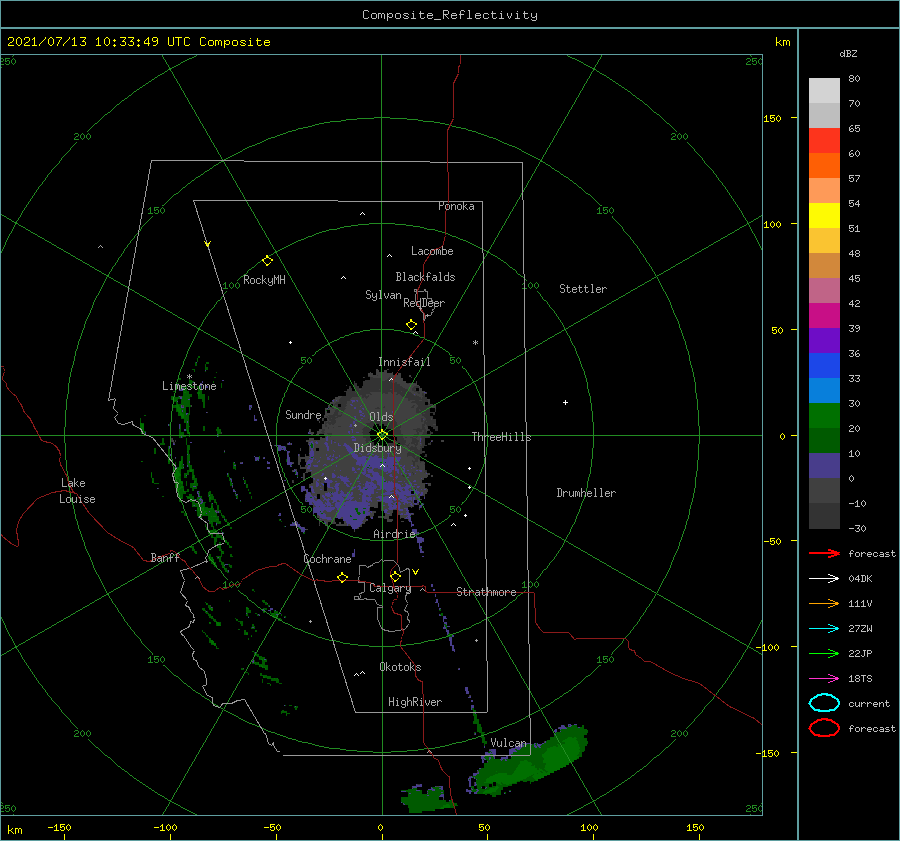Click the green 22JP arrow in legend
This screenshot has width=900, height=841.
(x=824, y=653)
